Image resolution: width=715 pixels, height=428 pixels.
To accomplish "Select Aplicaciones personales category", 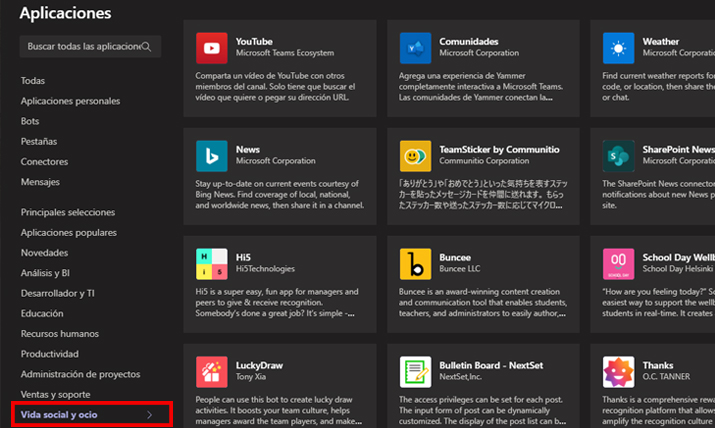I will pyautogui.click(x=70, y=101).
